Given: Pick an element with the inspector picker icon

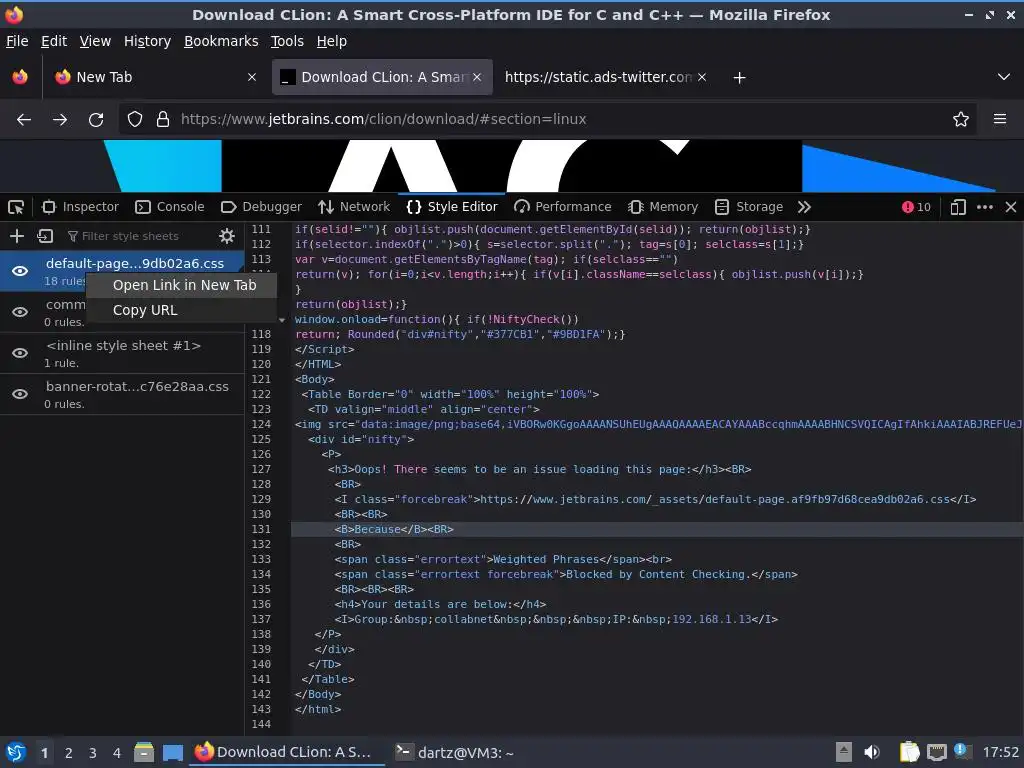Looking at the screenshot, I should tap(16, 207).
